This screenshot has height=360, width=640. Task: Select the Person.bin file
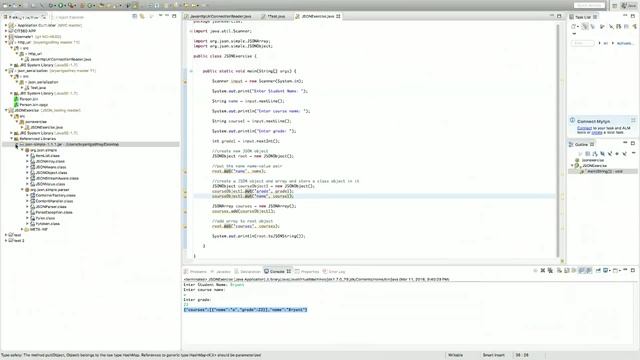(29, 99)
